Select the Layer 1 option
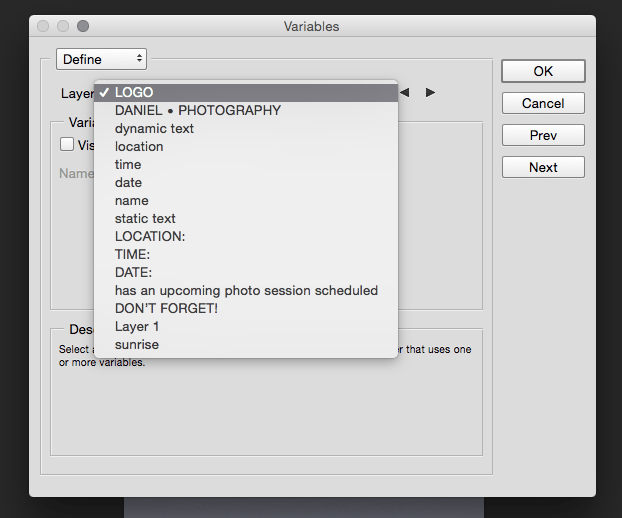622x518 pixels. [137, 327]
